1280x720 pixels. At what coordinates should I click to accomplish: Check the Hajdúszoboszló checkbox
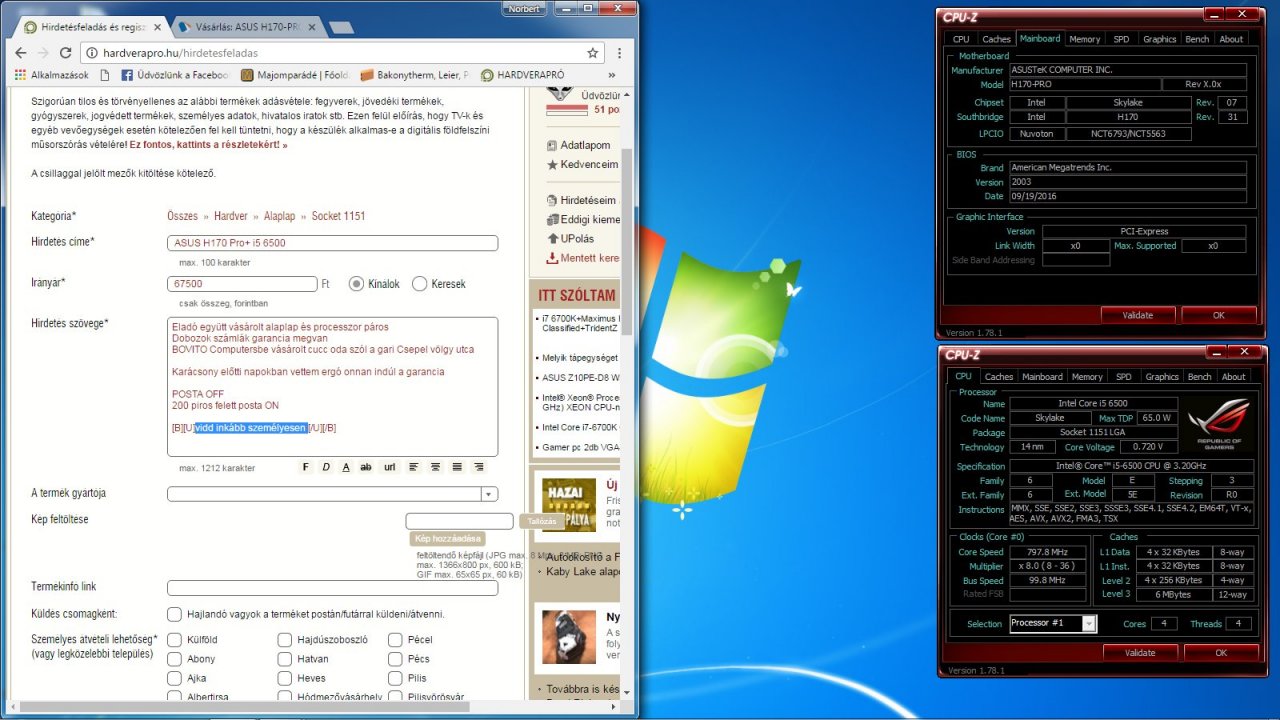(285, 639)
